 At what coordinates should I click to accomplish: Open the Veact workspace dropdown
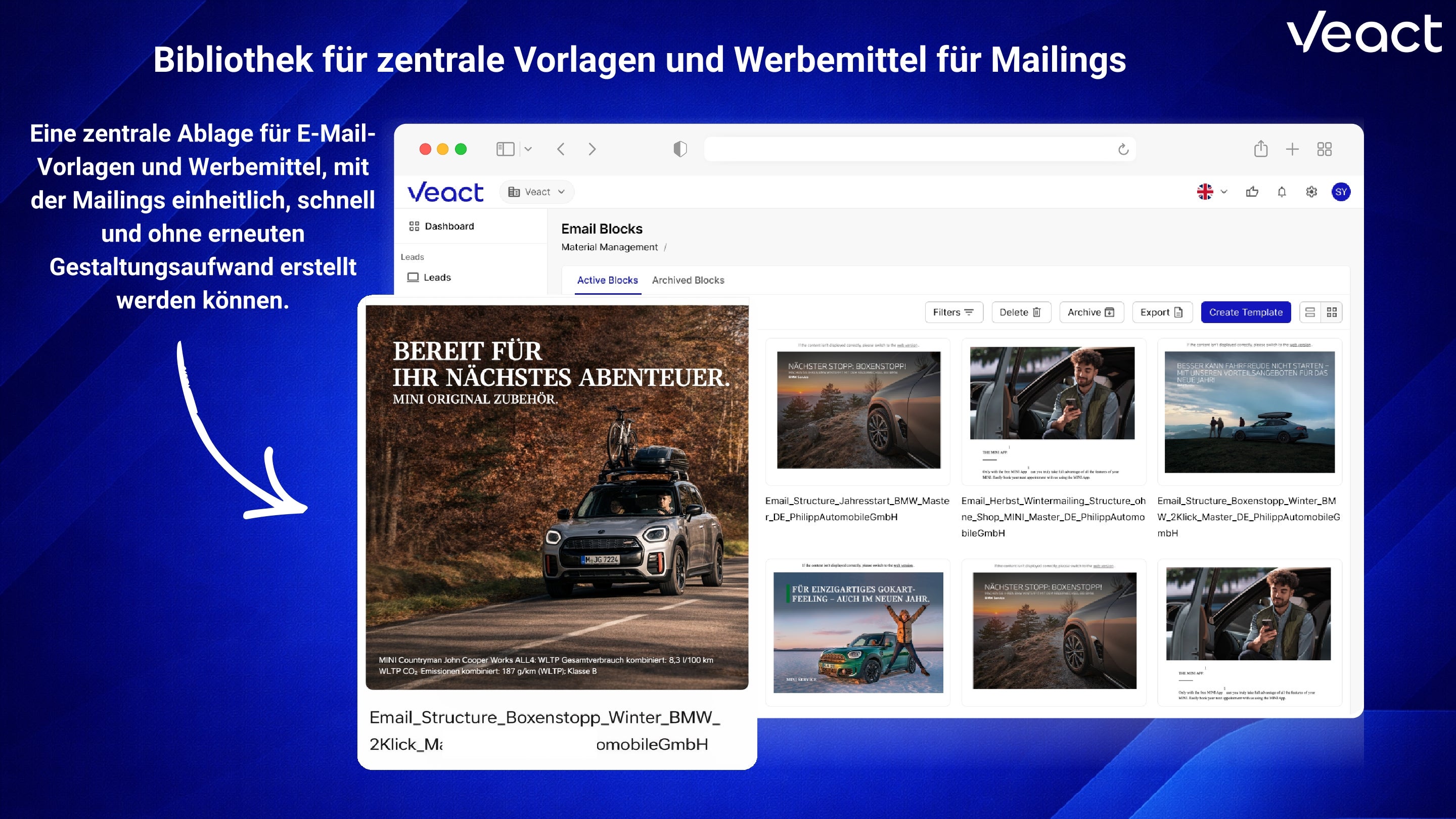click(536, 192)
